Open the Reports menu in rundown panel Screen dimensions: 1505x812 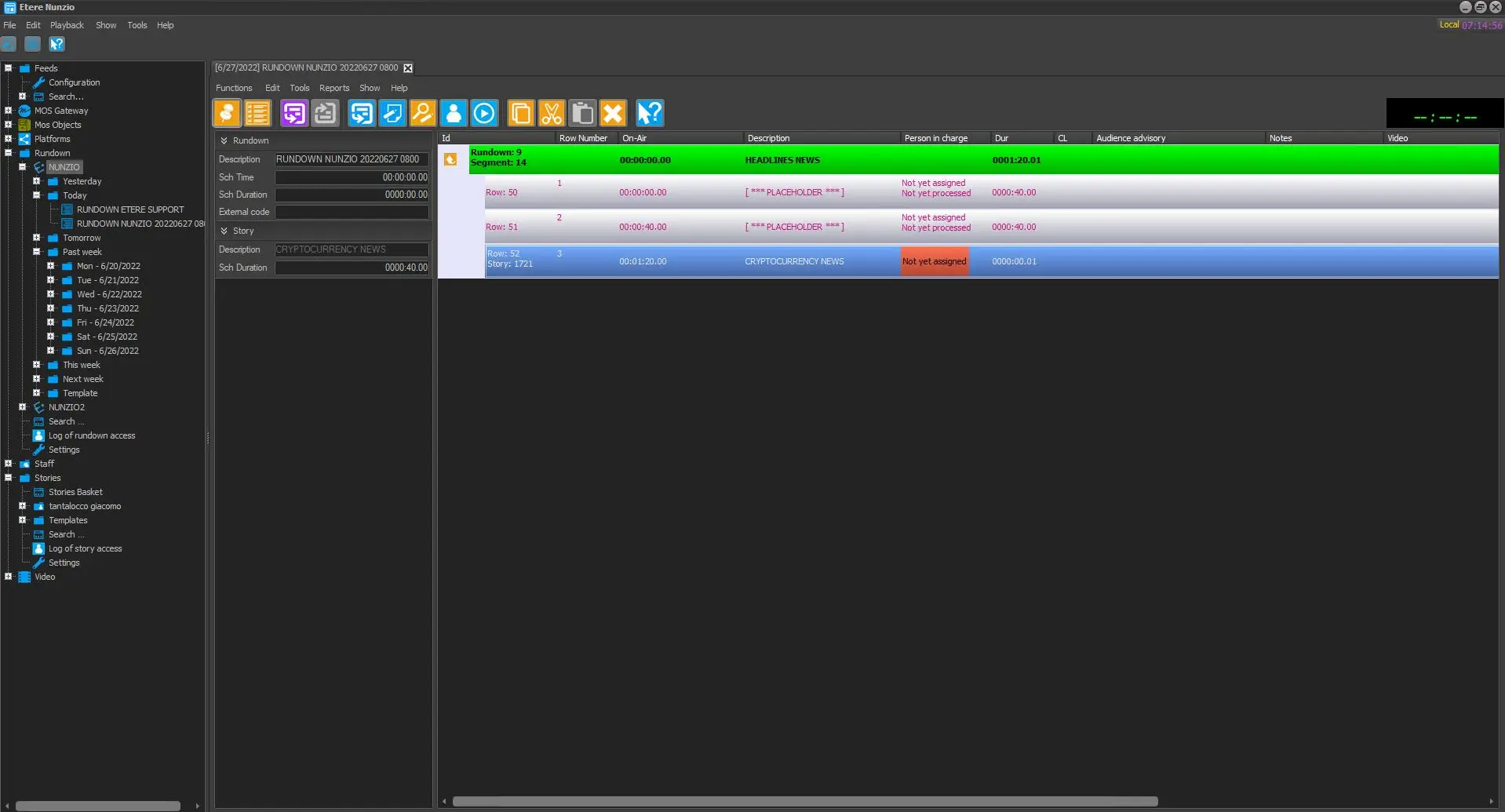click(x=334, y=88)
